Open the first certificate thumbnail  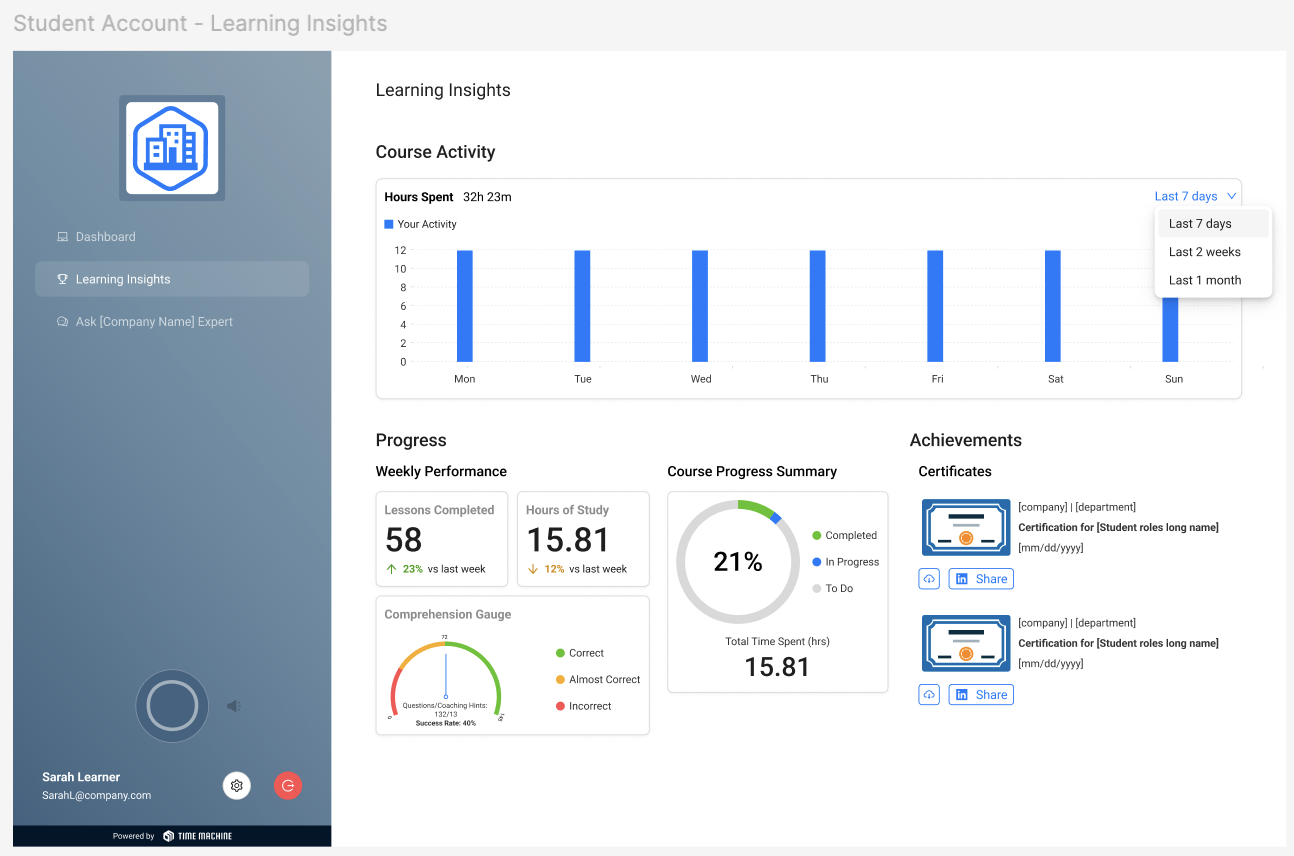pos(965,527)
